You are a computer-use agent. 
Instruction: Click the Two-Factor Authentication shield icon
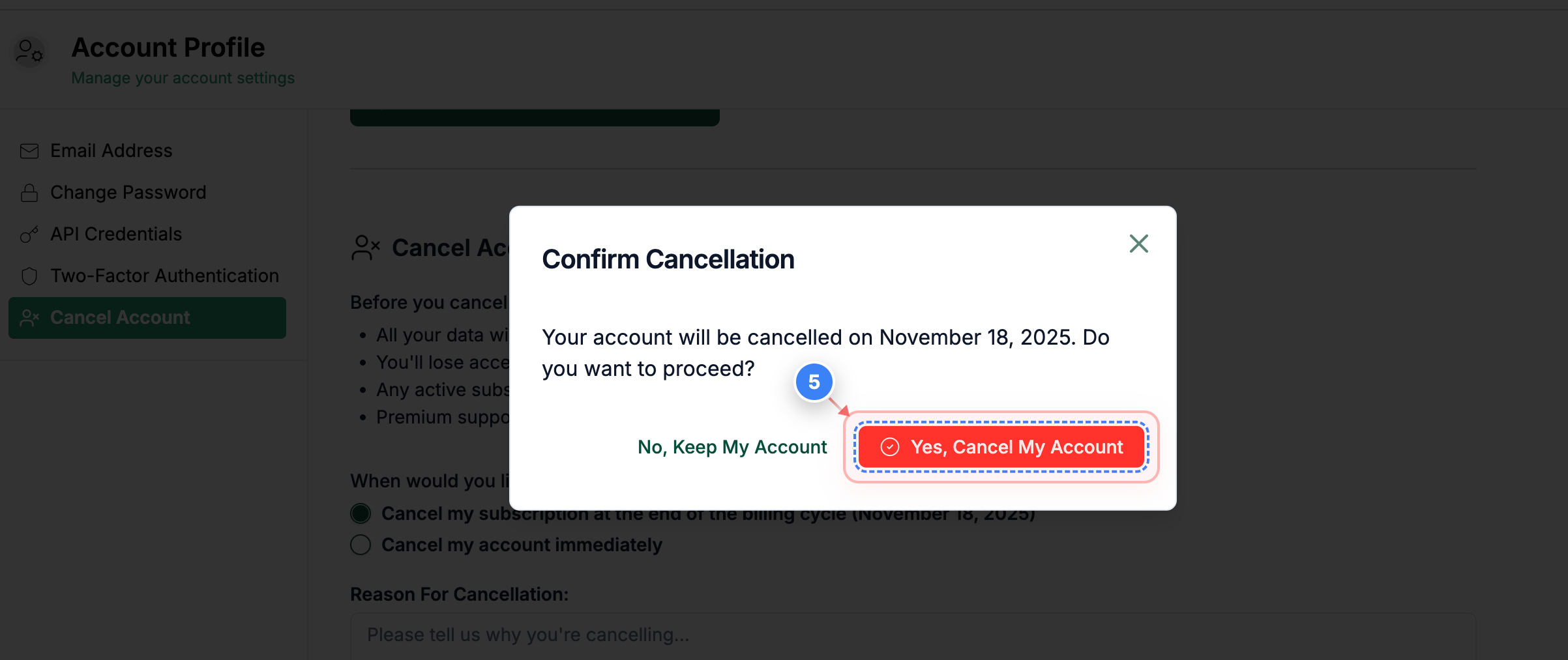coord(29,276)
